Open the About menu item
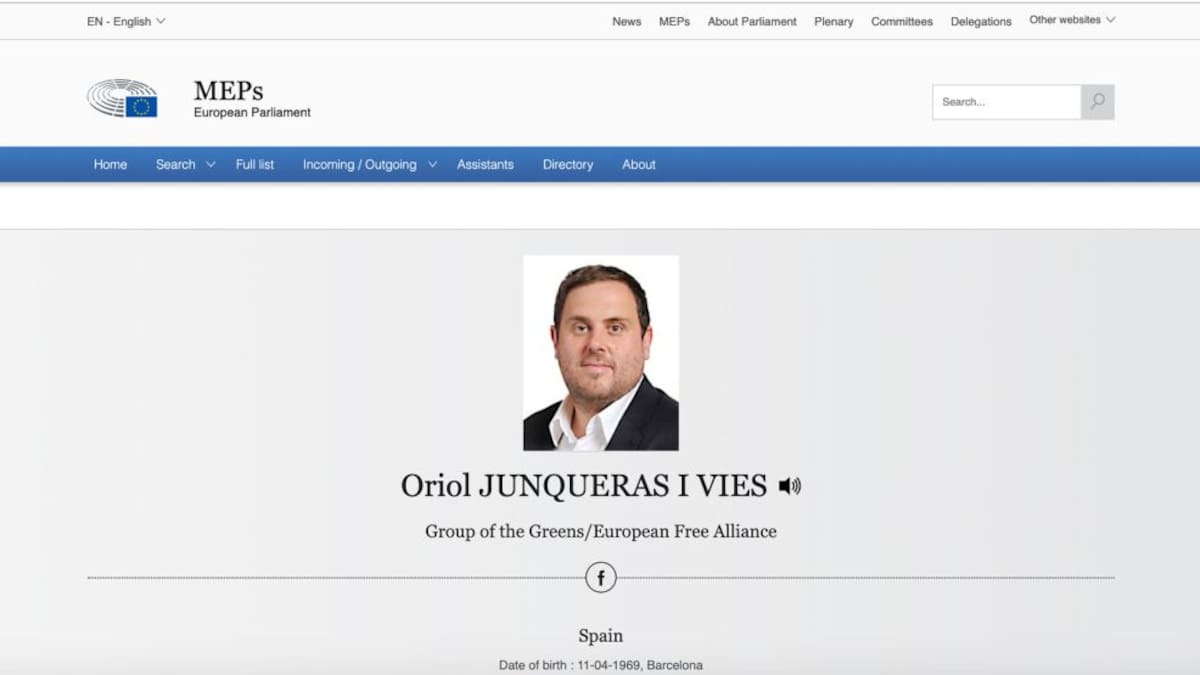 639,165
